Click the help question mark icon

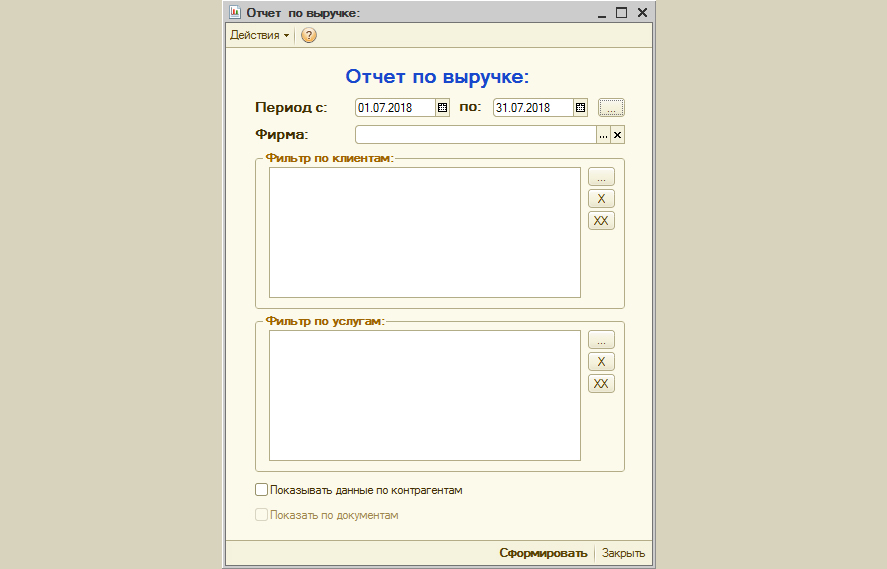[309, 35]
